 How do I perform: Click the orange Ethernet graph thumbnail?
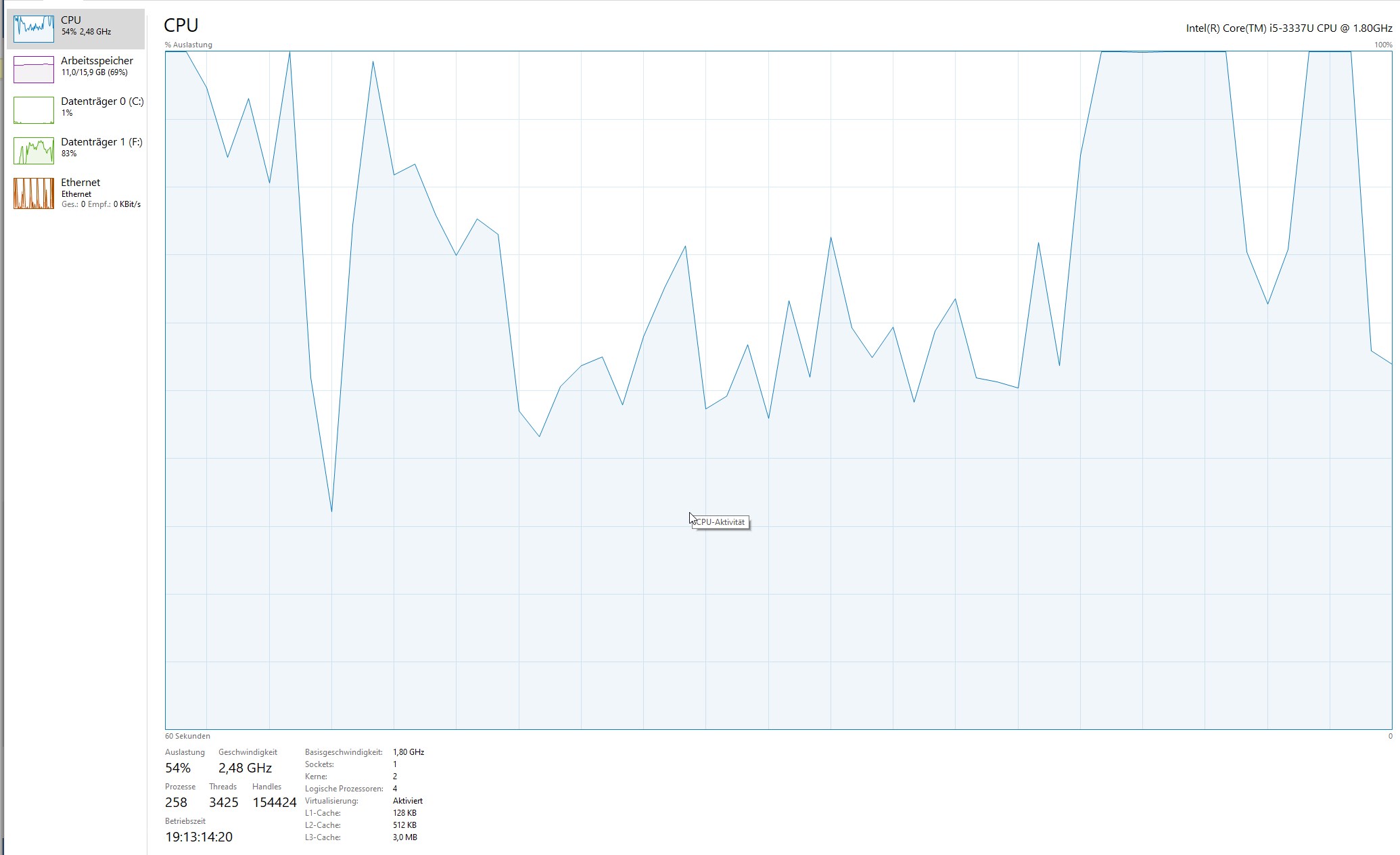tap(33, 193)
